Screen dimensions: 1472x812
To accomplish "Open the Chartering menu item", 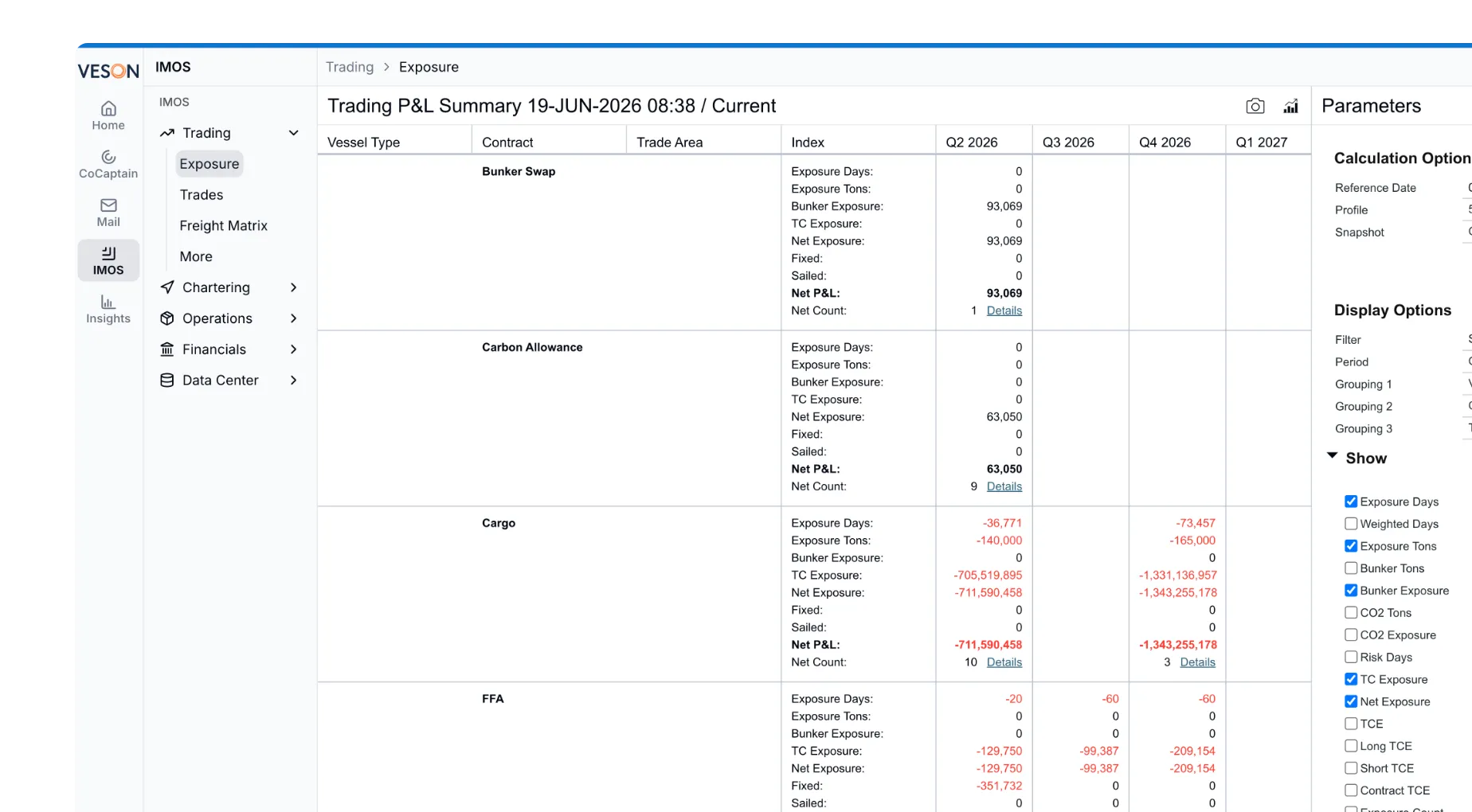I will (216, 287).
